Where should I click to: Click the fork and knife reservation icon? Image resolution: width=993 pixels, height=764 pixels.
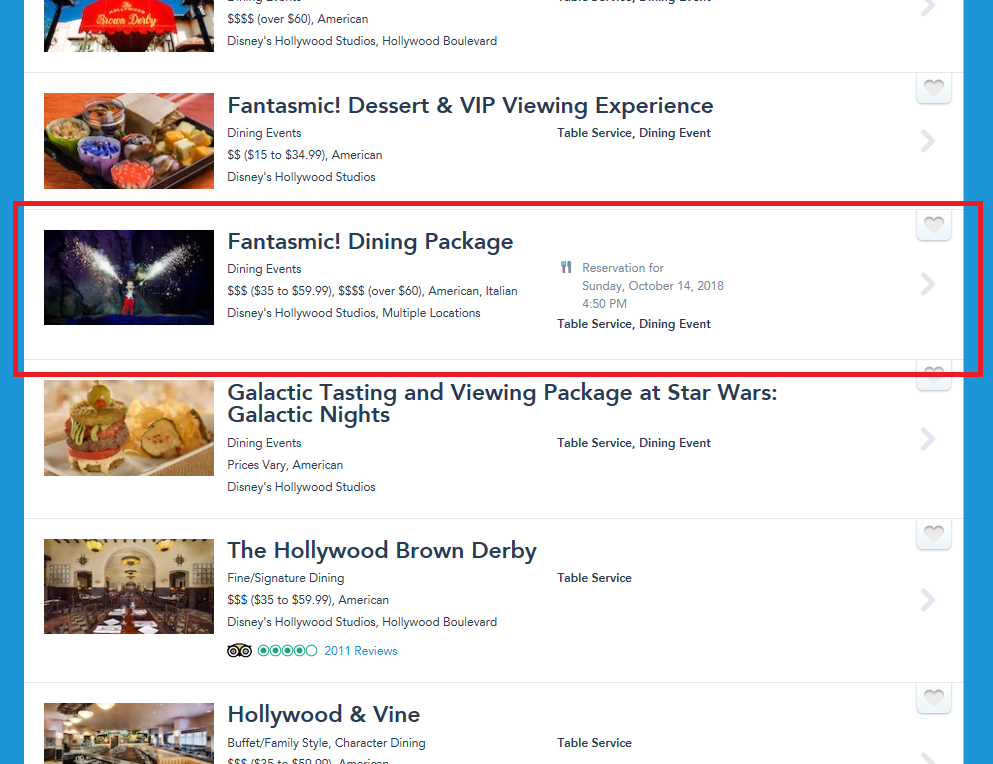point(566,267)
